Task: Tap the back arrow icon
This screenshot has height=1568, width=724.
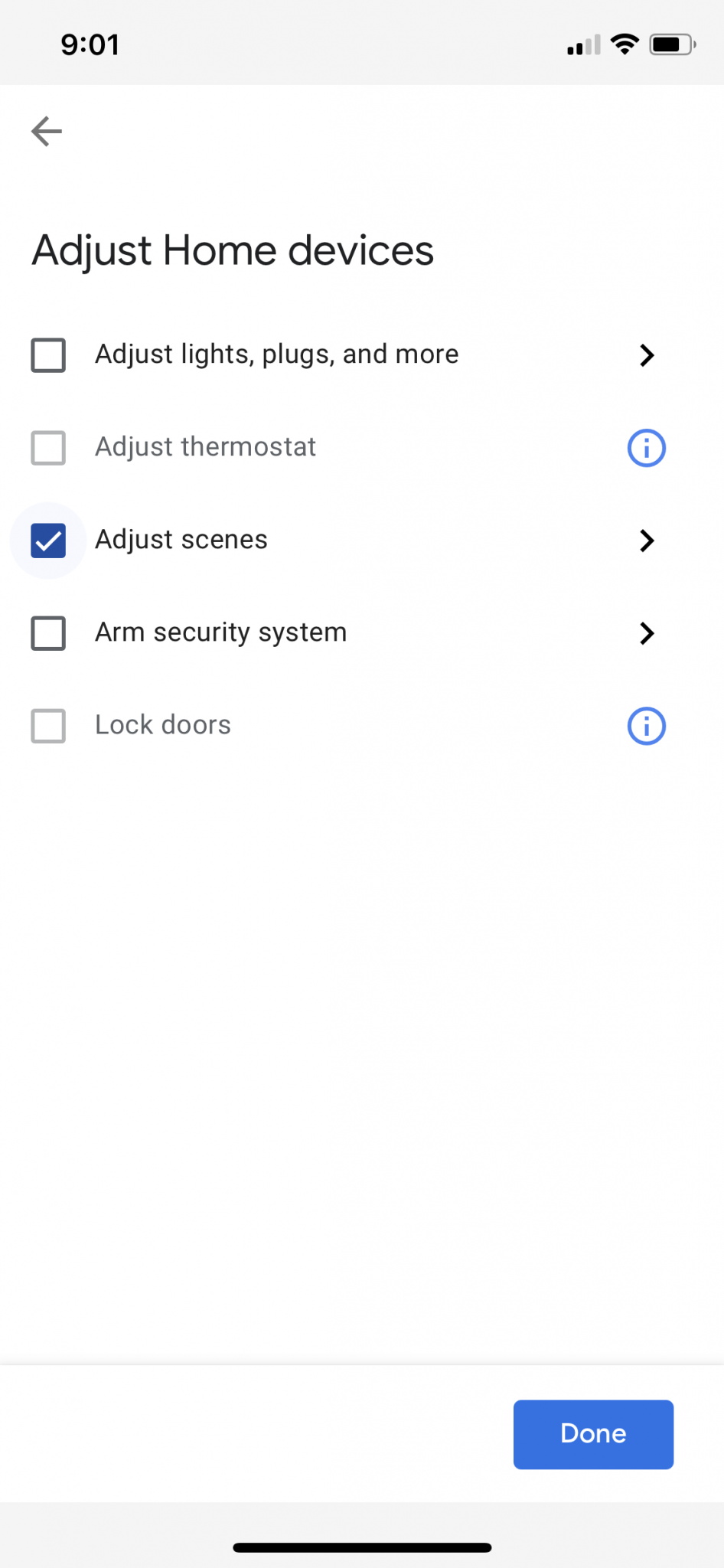Action: 47,132
